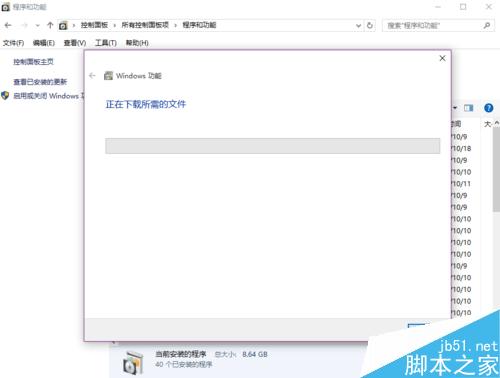The image size is (500, 378).
Task: Click the back arrow in Windows 功能 dialog
Action: 92,76
